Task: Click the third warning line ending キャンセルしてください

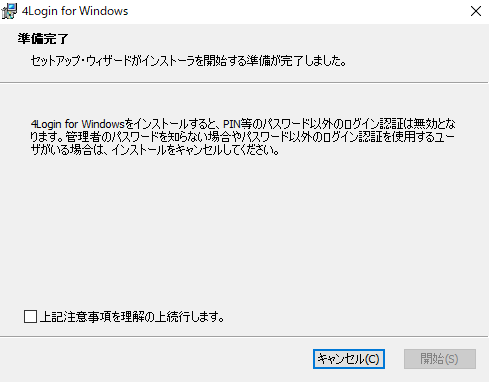Action: pos(155,150)
